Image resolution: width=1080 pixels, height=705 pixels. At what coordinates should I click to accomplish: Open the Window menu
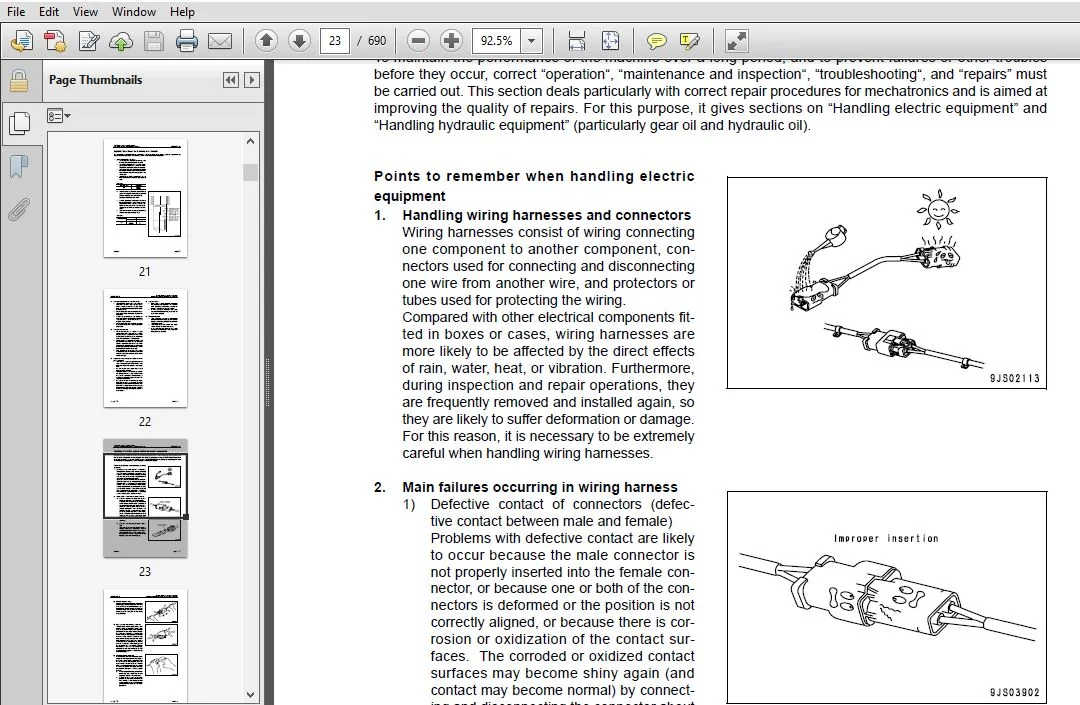(x=134, y=12)
